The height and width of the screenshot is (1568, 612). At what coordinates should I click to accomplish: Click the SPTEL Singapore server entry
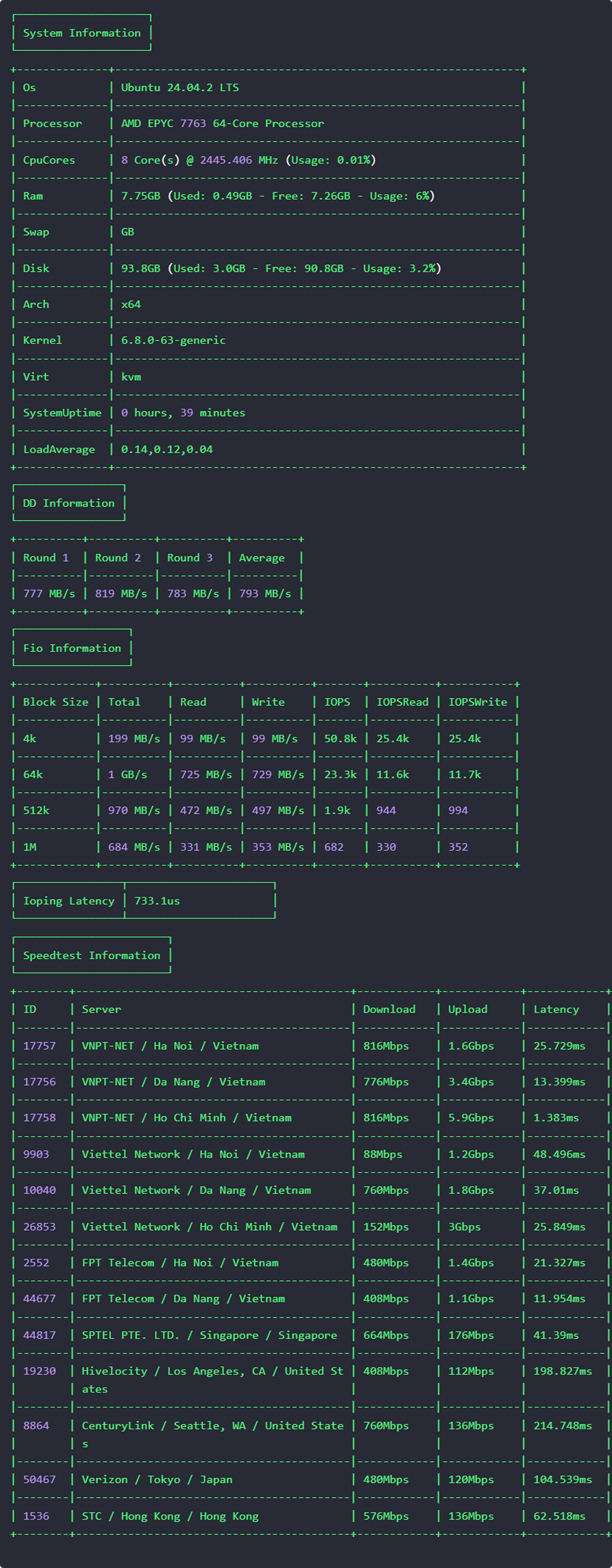pyautogui.click(x=209, y=1335)
